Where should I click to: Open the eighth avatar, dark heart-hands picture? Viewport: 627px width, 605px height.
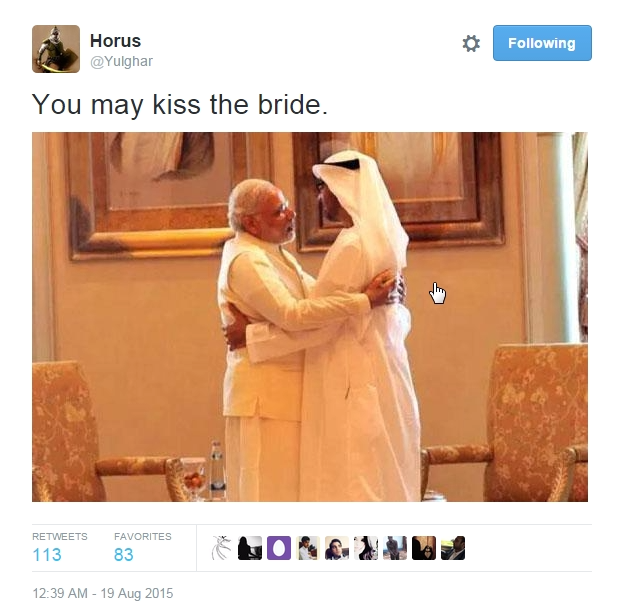(x=424, y=548)
